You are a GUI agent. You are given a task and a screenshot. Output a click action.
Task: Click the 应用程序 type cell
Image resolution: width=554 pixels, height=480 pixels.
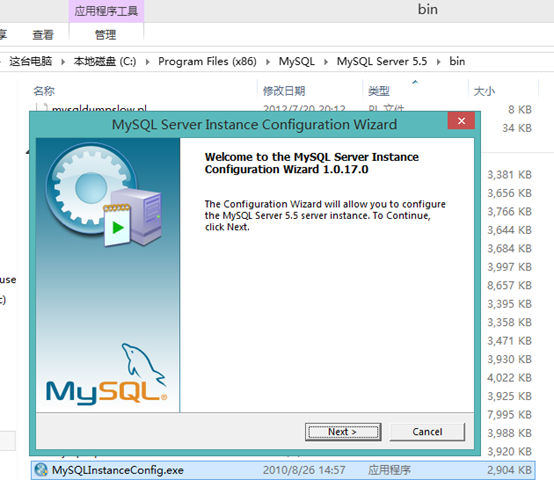389,470
